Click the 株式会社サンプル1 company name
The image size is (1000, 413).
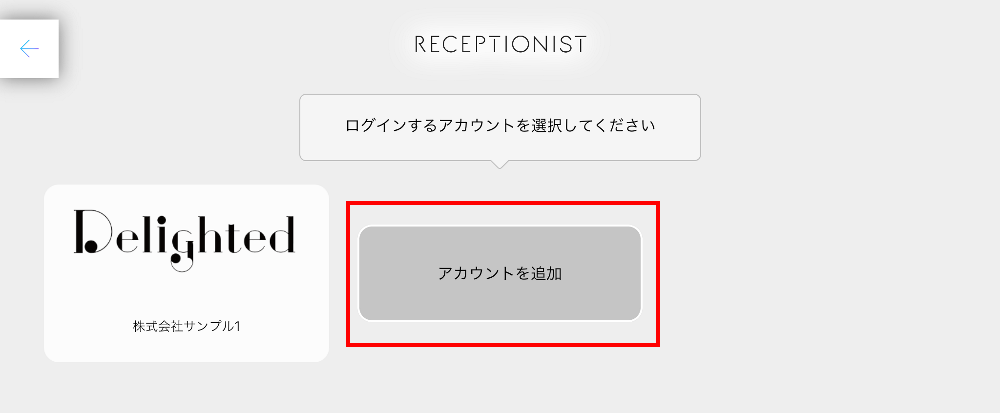click(x=186, y=327)
